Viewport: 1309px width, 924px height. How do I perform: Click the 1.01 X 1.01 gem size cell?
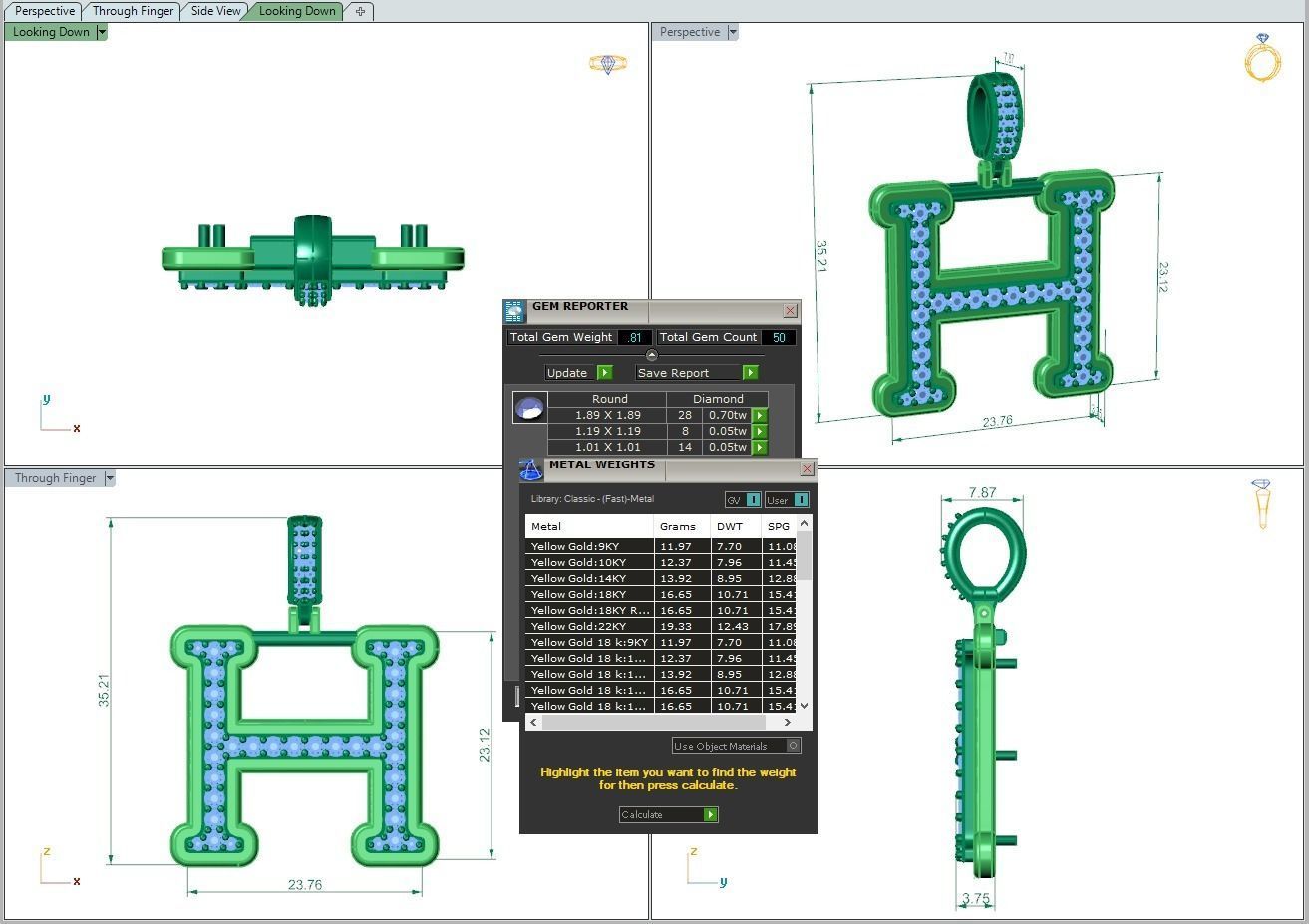tap(608, 447)
